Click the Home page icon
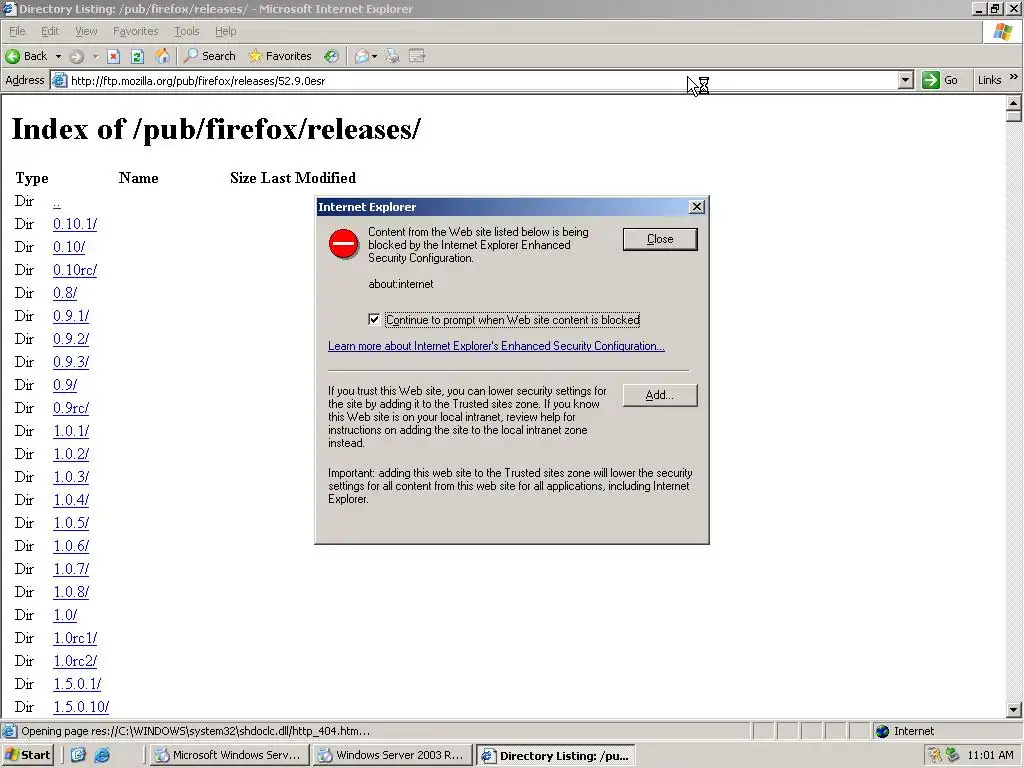The width and height of the screenshot is (1024, 768). [x=162, y=56]
